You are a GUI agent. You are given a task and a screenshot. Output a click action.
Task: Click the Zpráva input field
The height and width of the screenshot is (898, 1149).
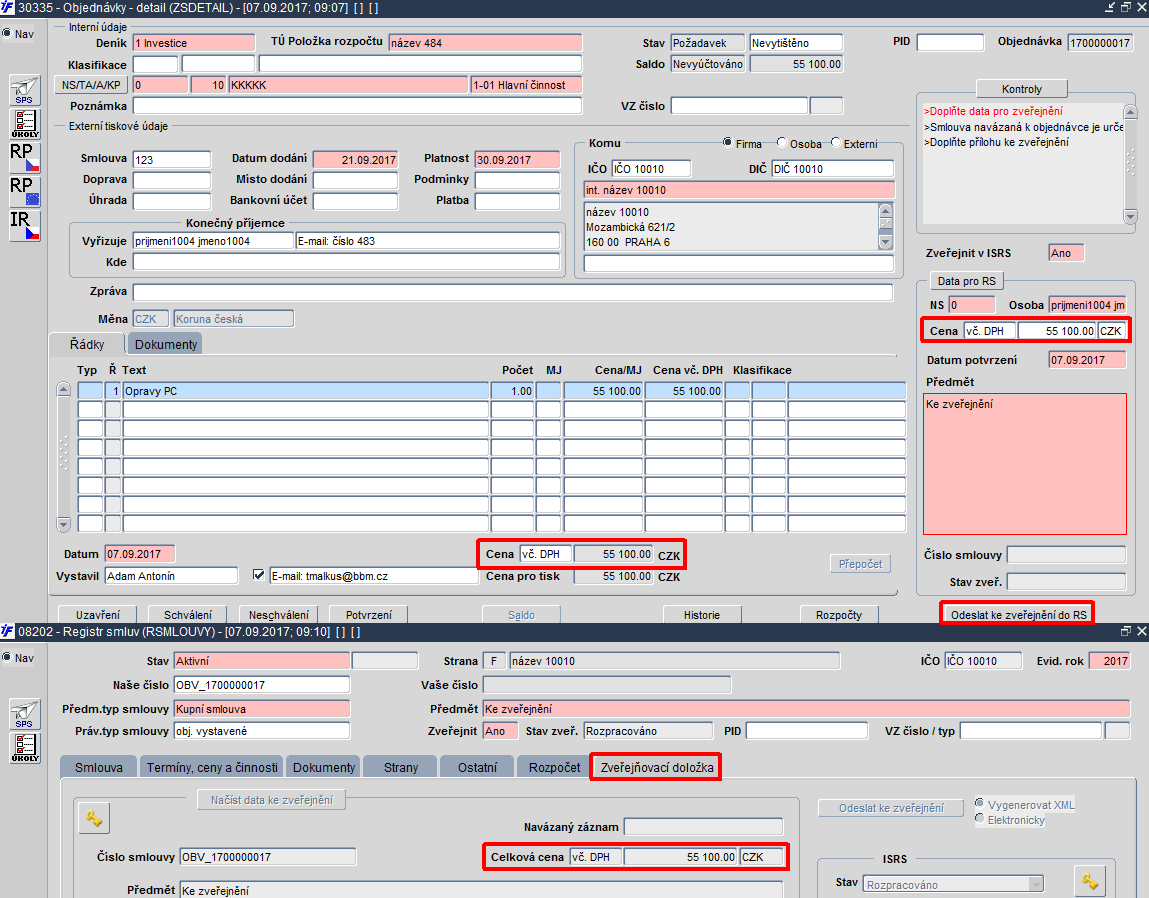click(512, 292)
